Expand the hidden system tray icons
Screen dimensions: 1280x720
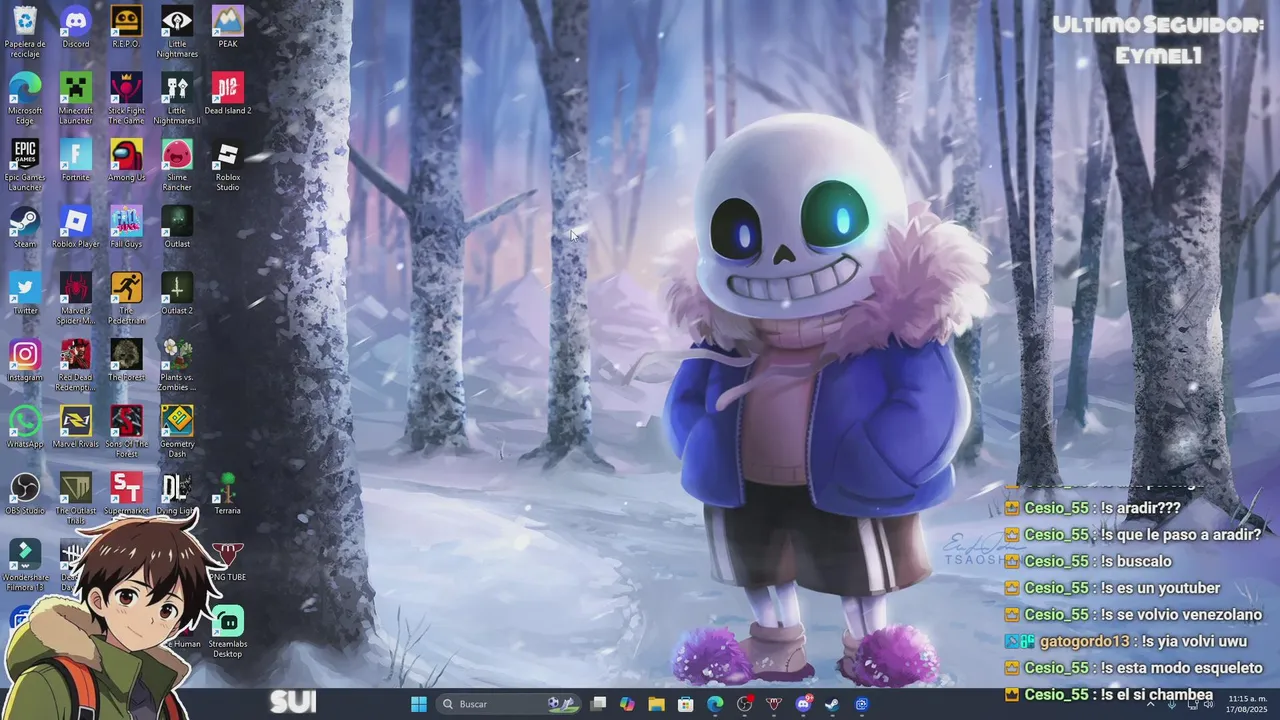[1150, 704]
